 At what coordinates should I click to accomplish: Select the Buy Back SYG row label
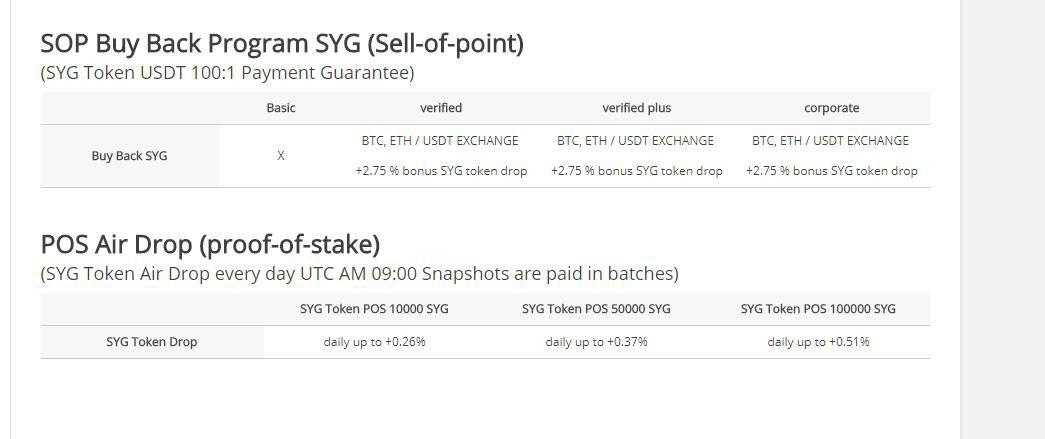(x=129, y=156)
